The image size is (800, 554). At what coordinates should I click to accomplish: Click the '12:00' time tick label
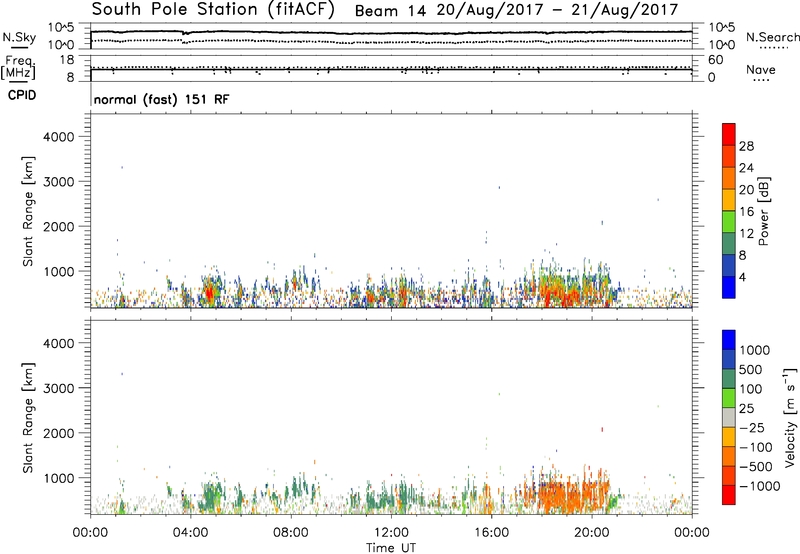coord(391,533)
